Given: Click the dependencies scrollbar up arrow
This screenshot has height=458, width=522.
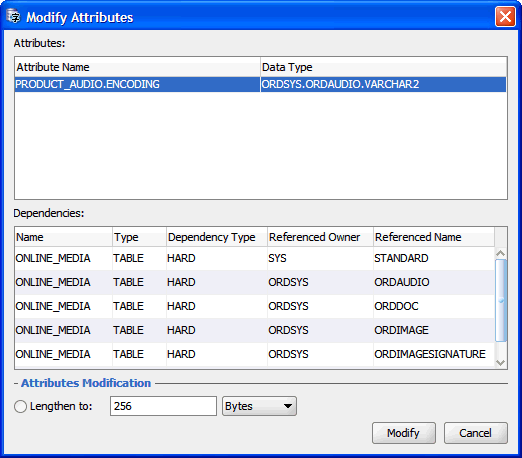Looking at the screenshot, I should [500, 253].
